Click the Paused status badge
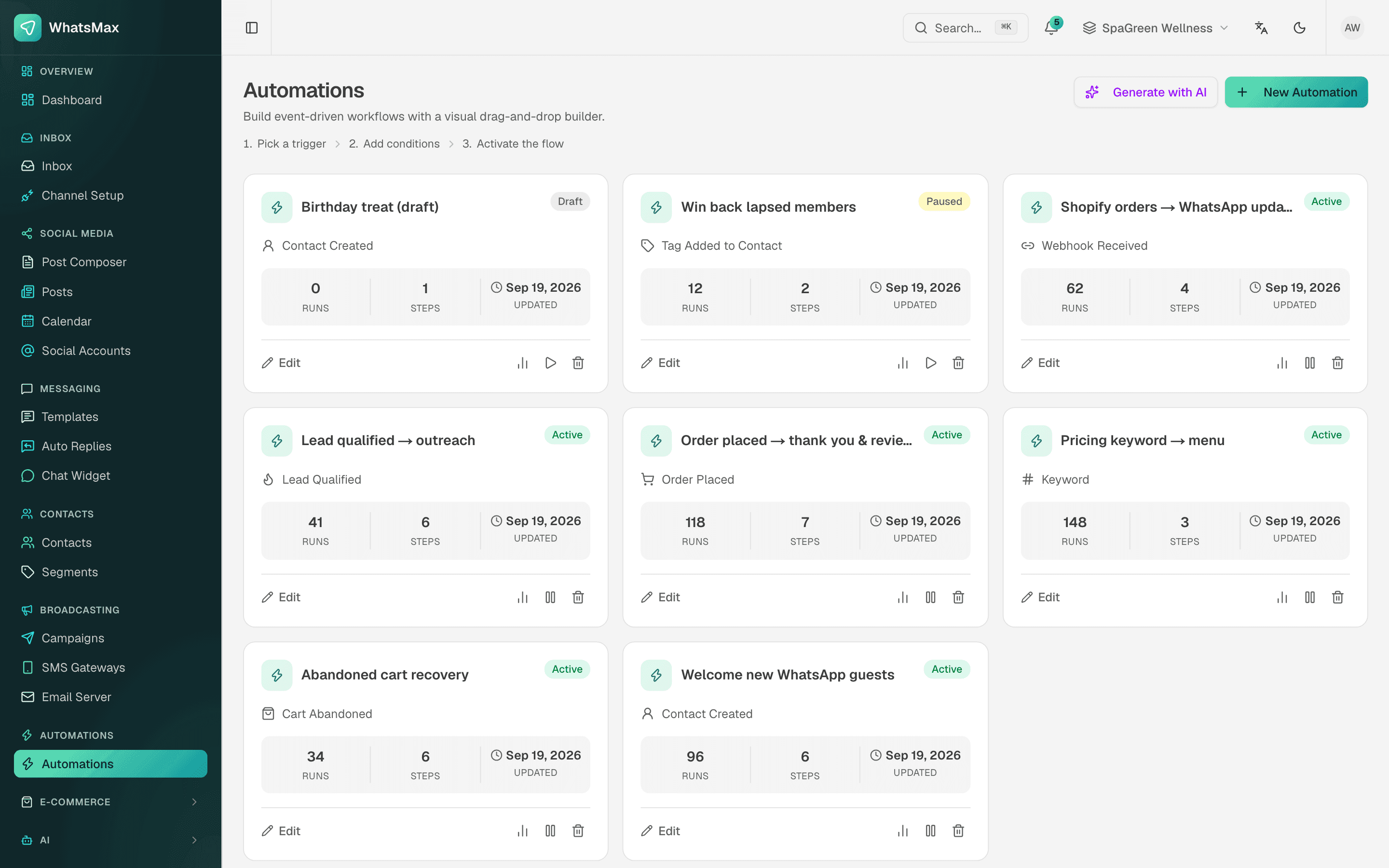Viewport: 1389px width, 868px height. [x=944, y=202]
